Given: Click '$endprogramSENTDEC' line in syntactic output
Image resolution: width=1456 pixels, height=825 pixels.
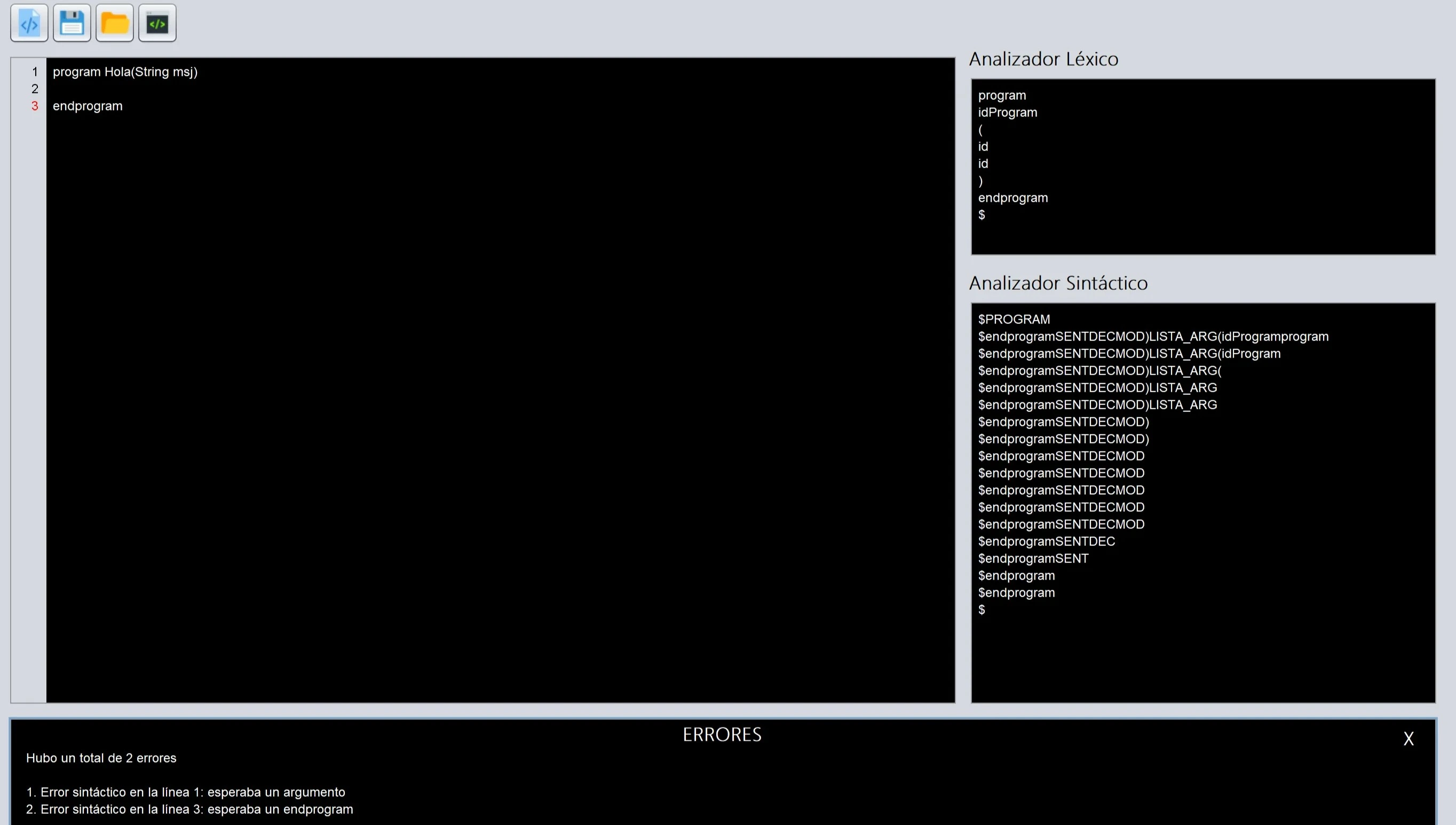Looking at the screenshot, I should click(x=1047, y=542).
